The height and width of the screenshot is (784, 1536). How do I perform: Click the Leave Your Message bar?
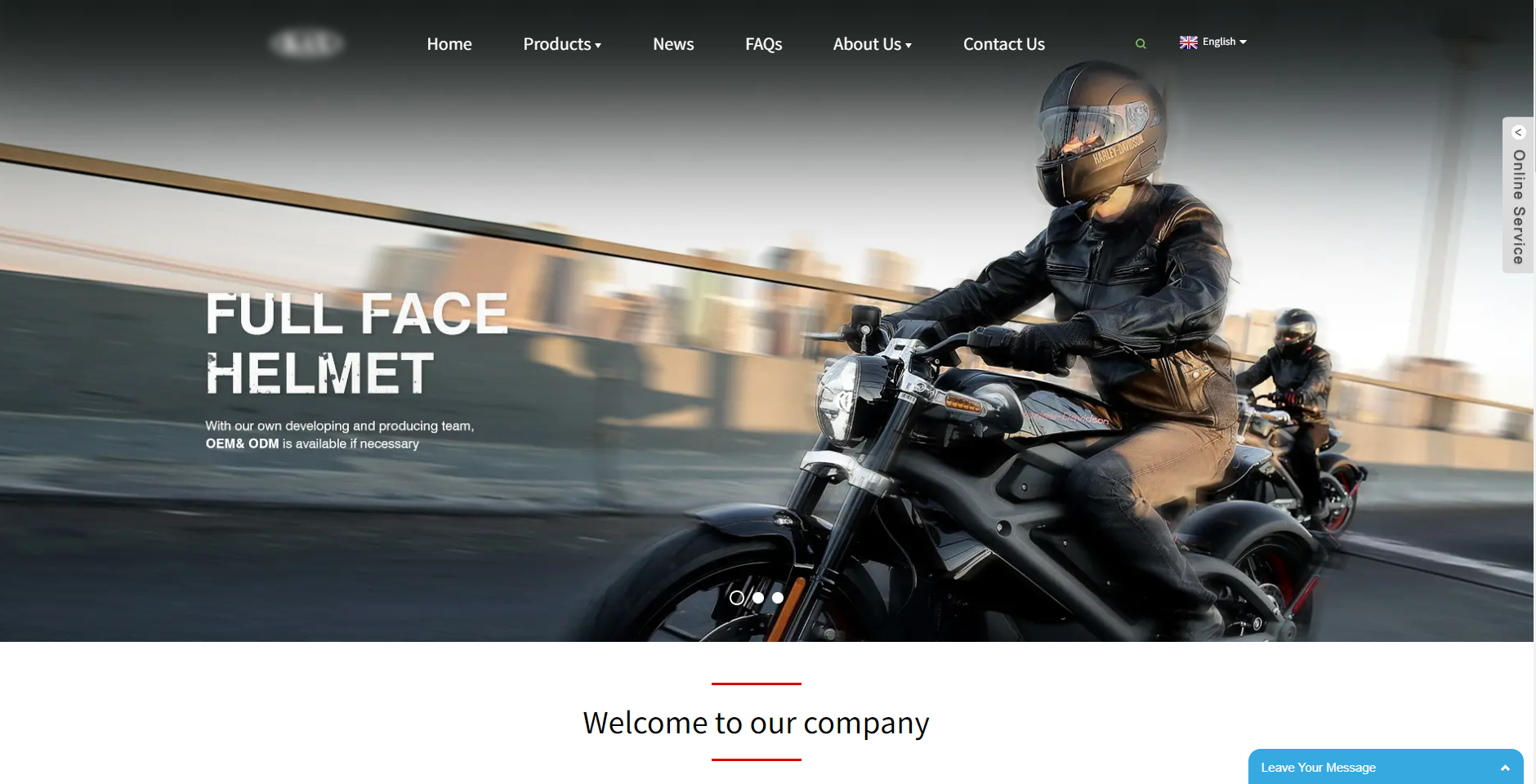(x=1386, y=767)
